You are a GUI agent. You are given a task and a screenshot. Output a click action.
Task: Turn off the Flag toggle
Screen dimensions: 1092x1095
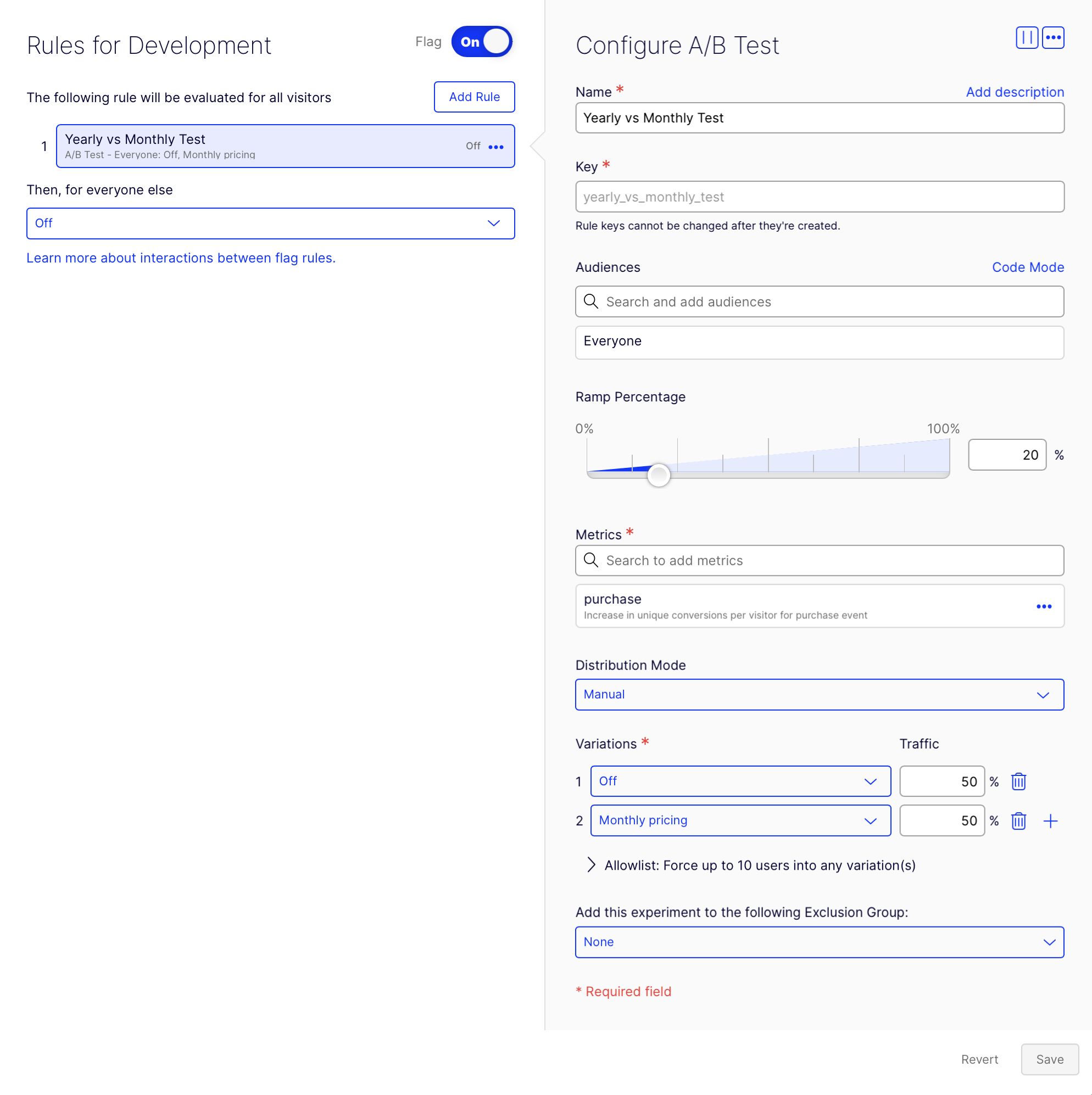tap(481, 41)
